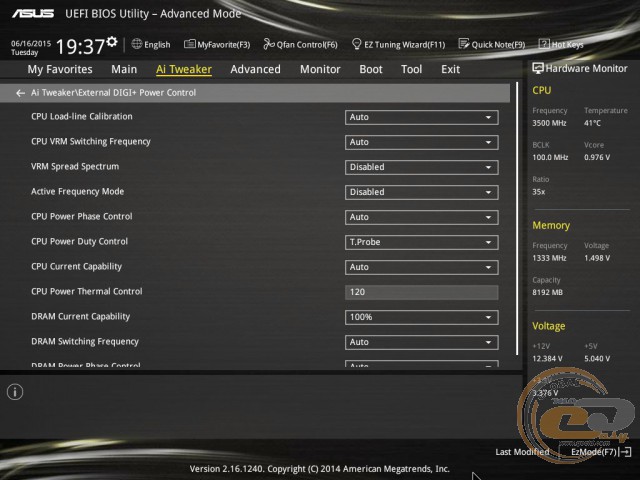Open CPU Power Duty Control dropdown
Image resolution: width=640 pixels, height=480 pixels.
[x=421, y=242]
